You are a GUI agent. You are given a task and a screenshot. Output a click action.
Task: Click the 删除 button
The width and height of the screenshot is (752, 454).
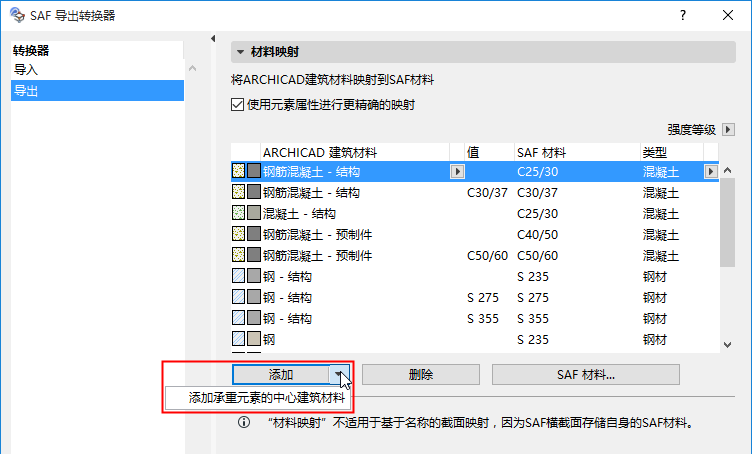[421, 374]
